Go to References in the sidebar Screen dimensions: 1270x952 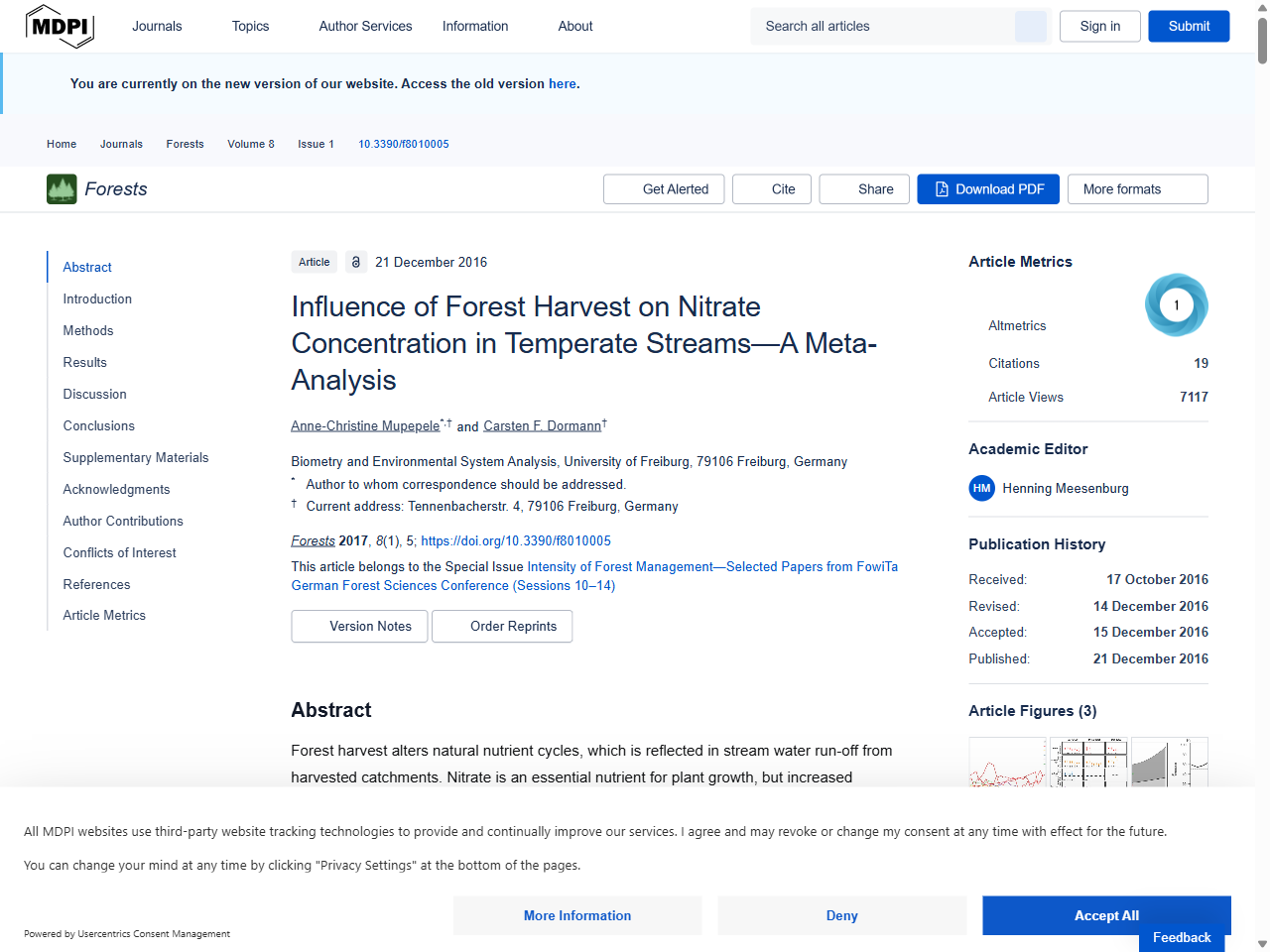coord(96,584)
